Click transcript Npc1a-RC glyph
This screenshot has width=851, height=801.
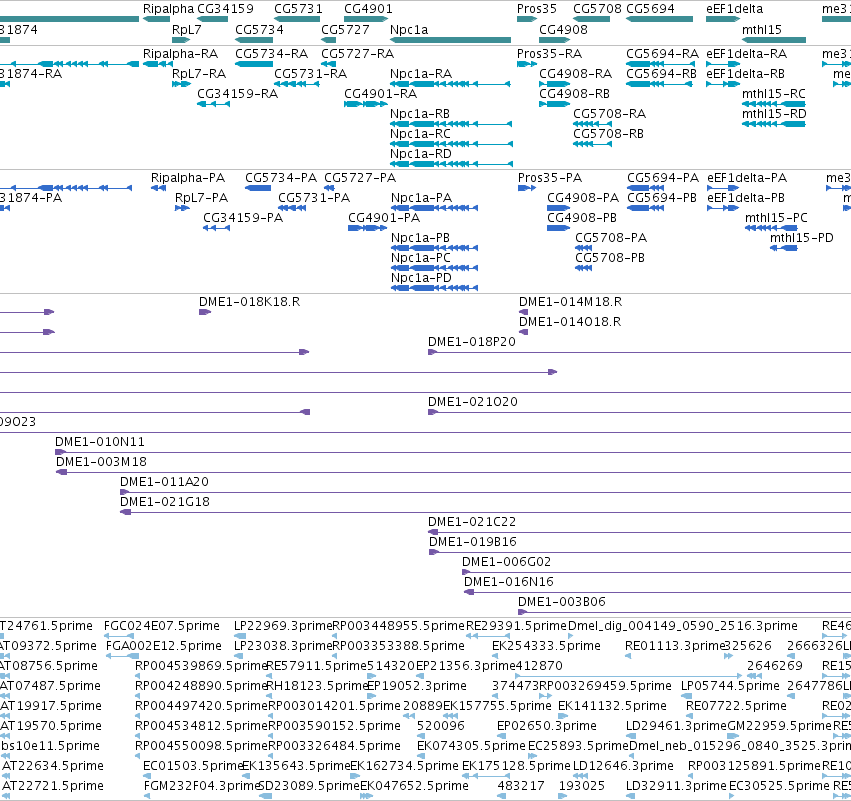click(451, 144)
